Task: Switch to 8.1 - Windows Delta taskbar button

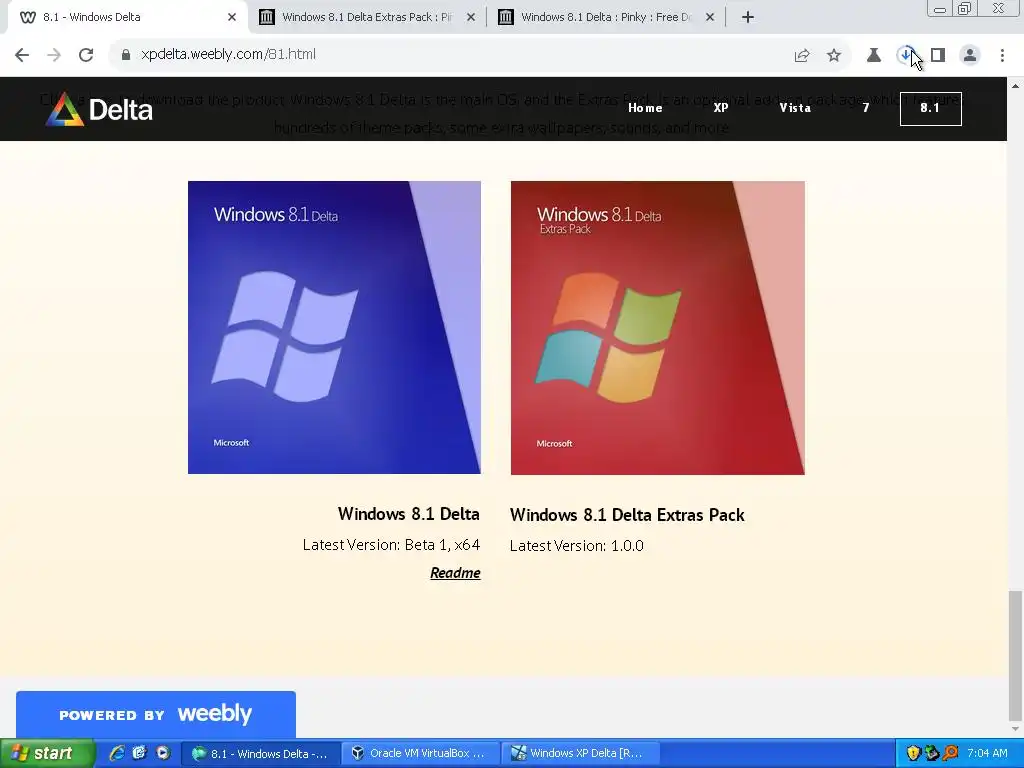Action: coord(261,754)
